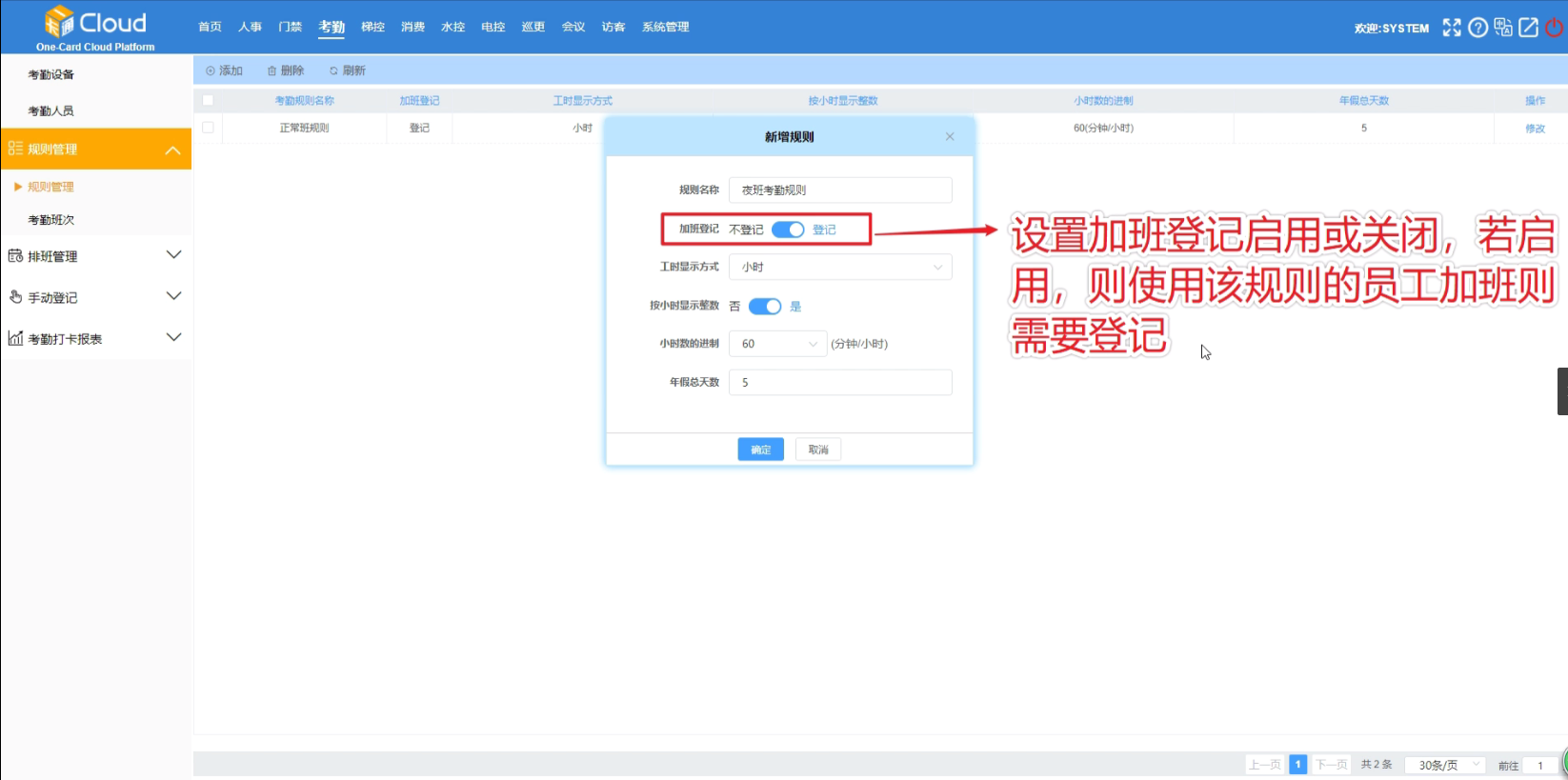The width and height of the screenshot is (1568, 780).
Task: Open the 30条/页 page size selector
Action: 1444,765
